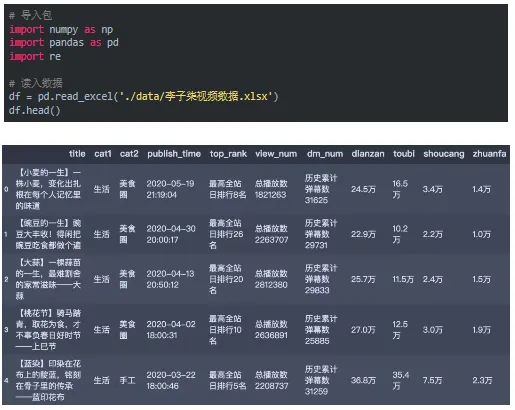515x410 pixels.
Task: Click publish time '2020-05-19 21:19:04'
Action: [170, 189]
